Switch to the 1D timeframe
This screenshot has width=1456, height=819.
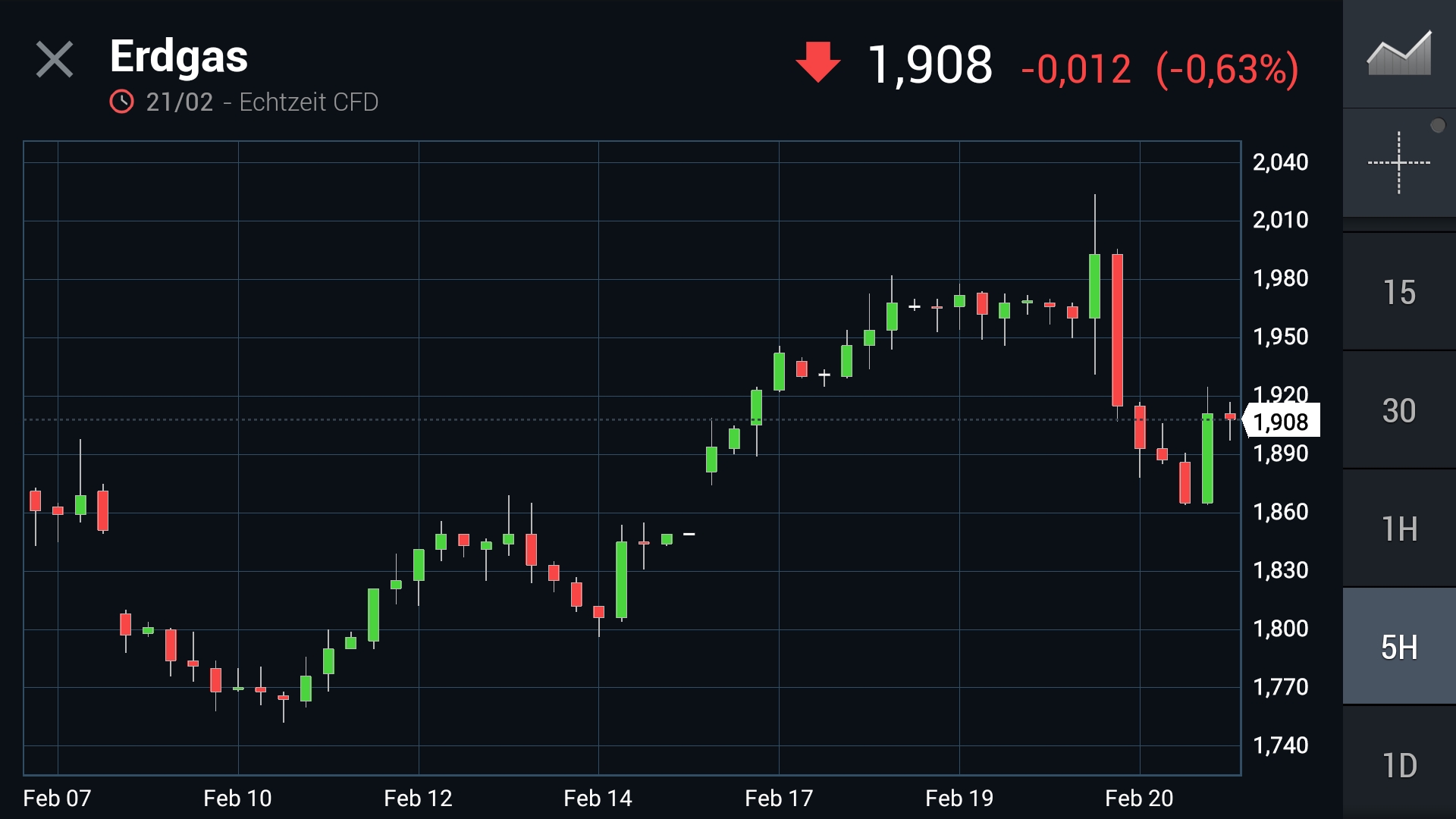(x=1398, y=766)
